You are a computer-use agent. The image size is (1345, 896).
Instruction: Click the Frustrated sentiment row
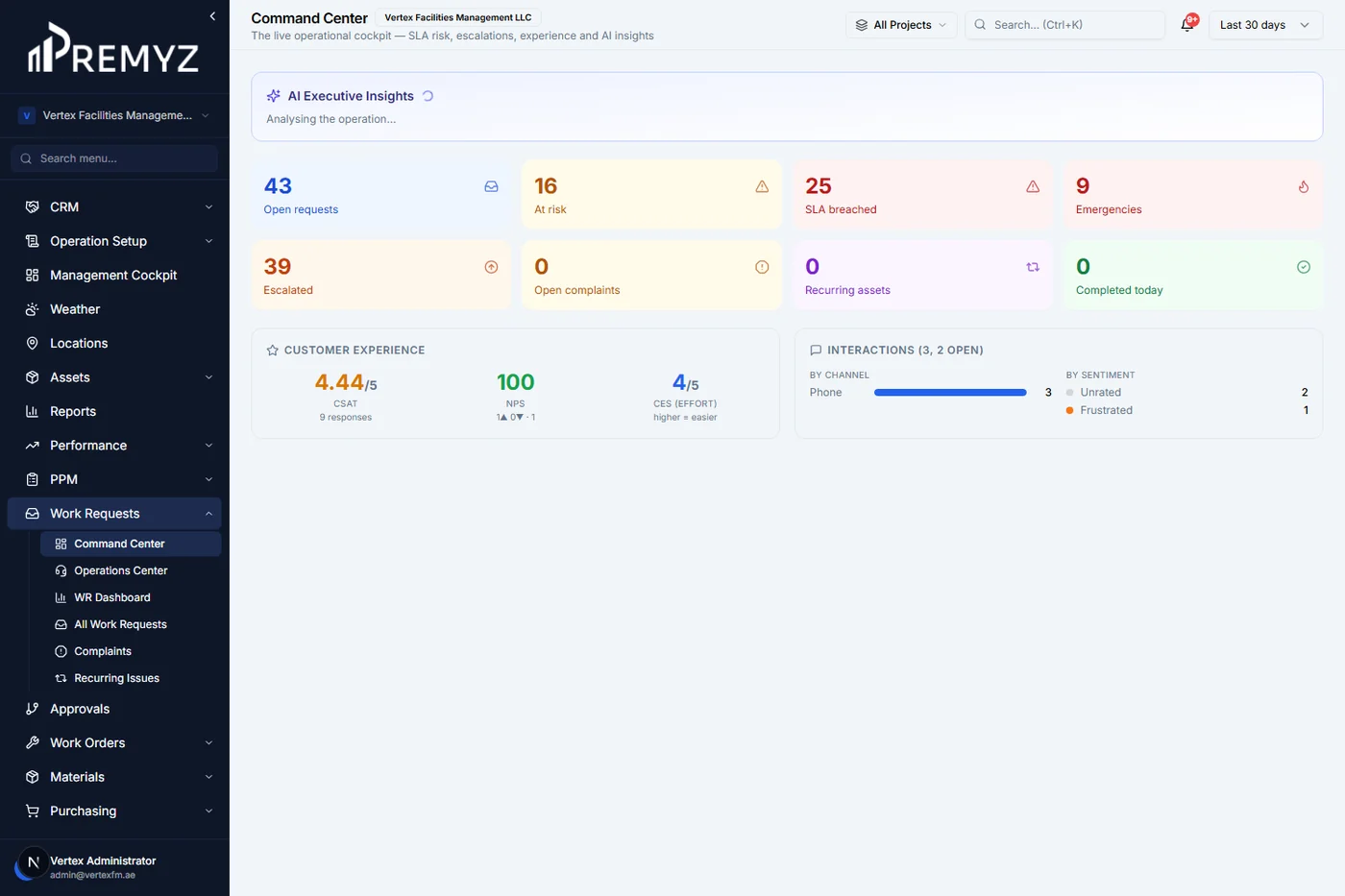(1187, 410)
